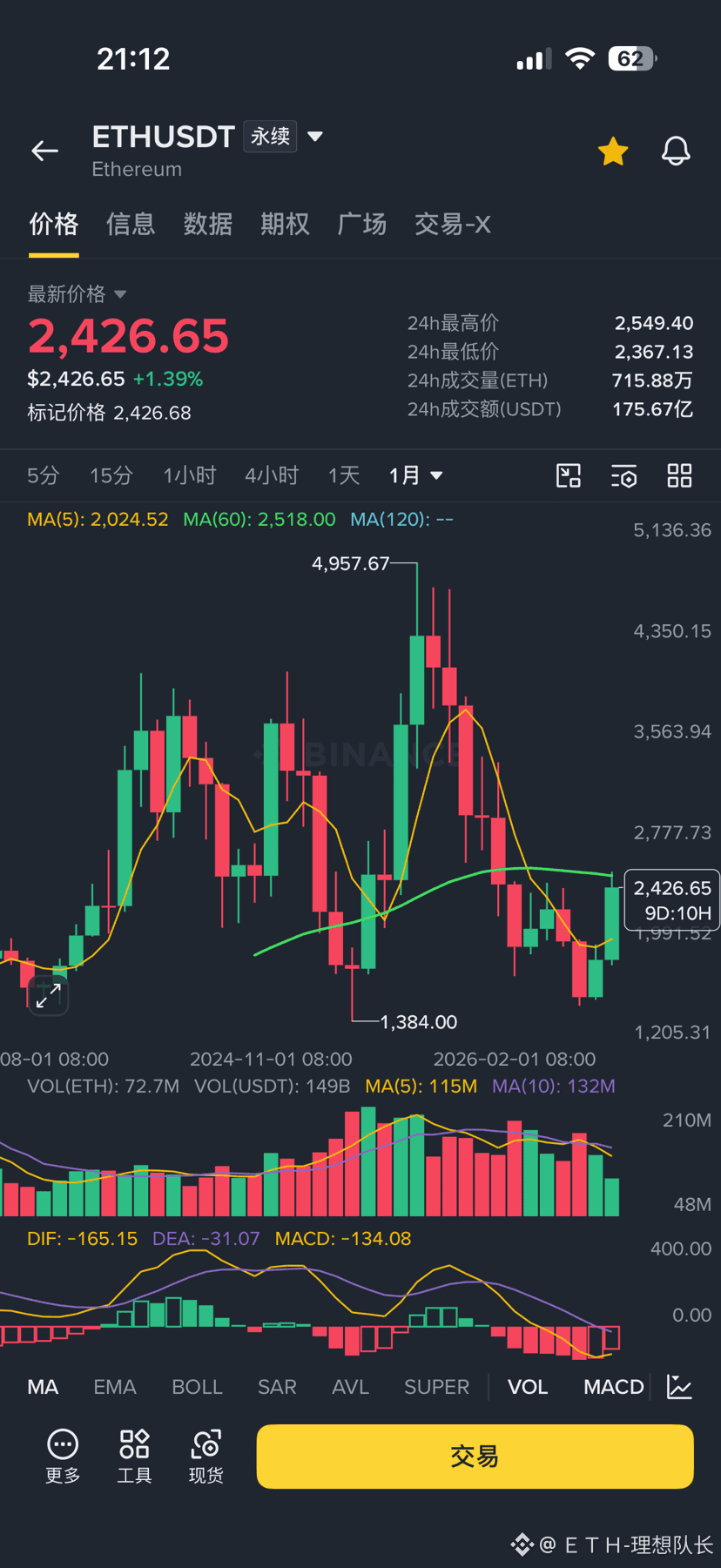This screenshot has width=721, height=1568.
Task: Click the DIF: -165.15 value
Action: tap(82, 1239)
